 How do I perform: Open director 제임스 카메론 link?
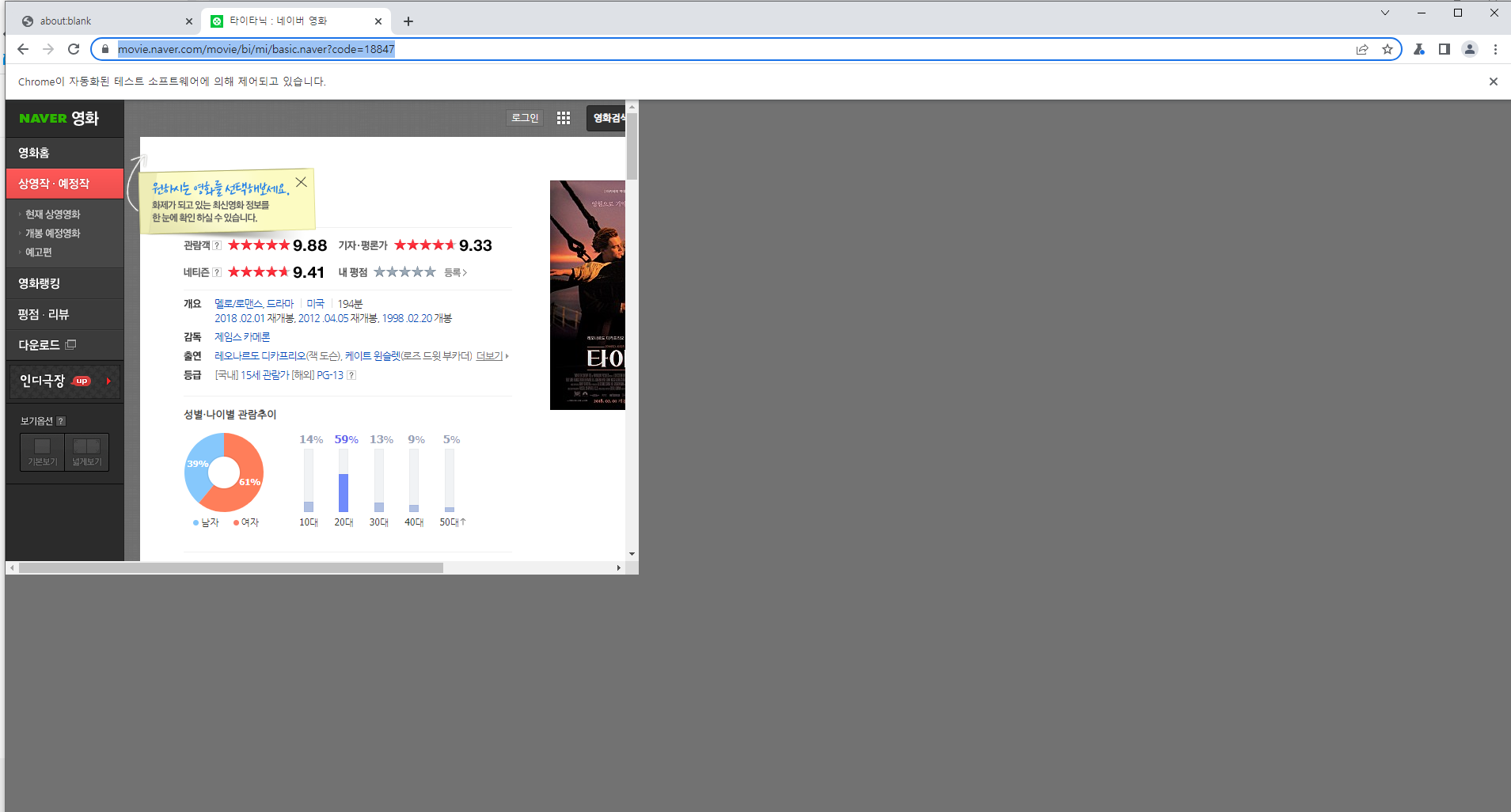pyautogui.click(x=242, y=337)
